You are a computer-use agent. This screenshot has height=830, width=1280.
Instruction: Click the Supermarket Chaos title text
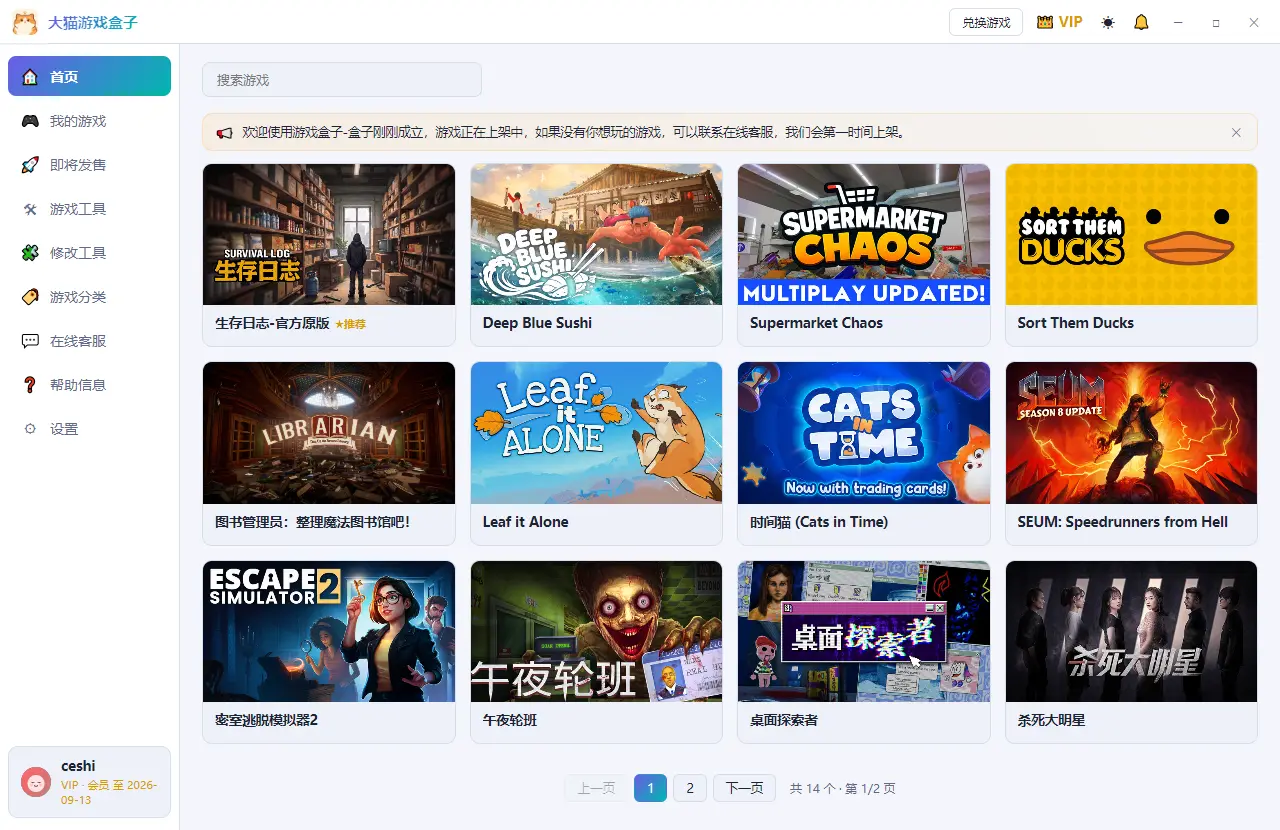(x=816, y=323)
